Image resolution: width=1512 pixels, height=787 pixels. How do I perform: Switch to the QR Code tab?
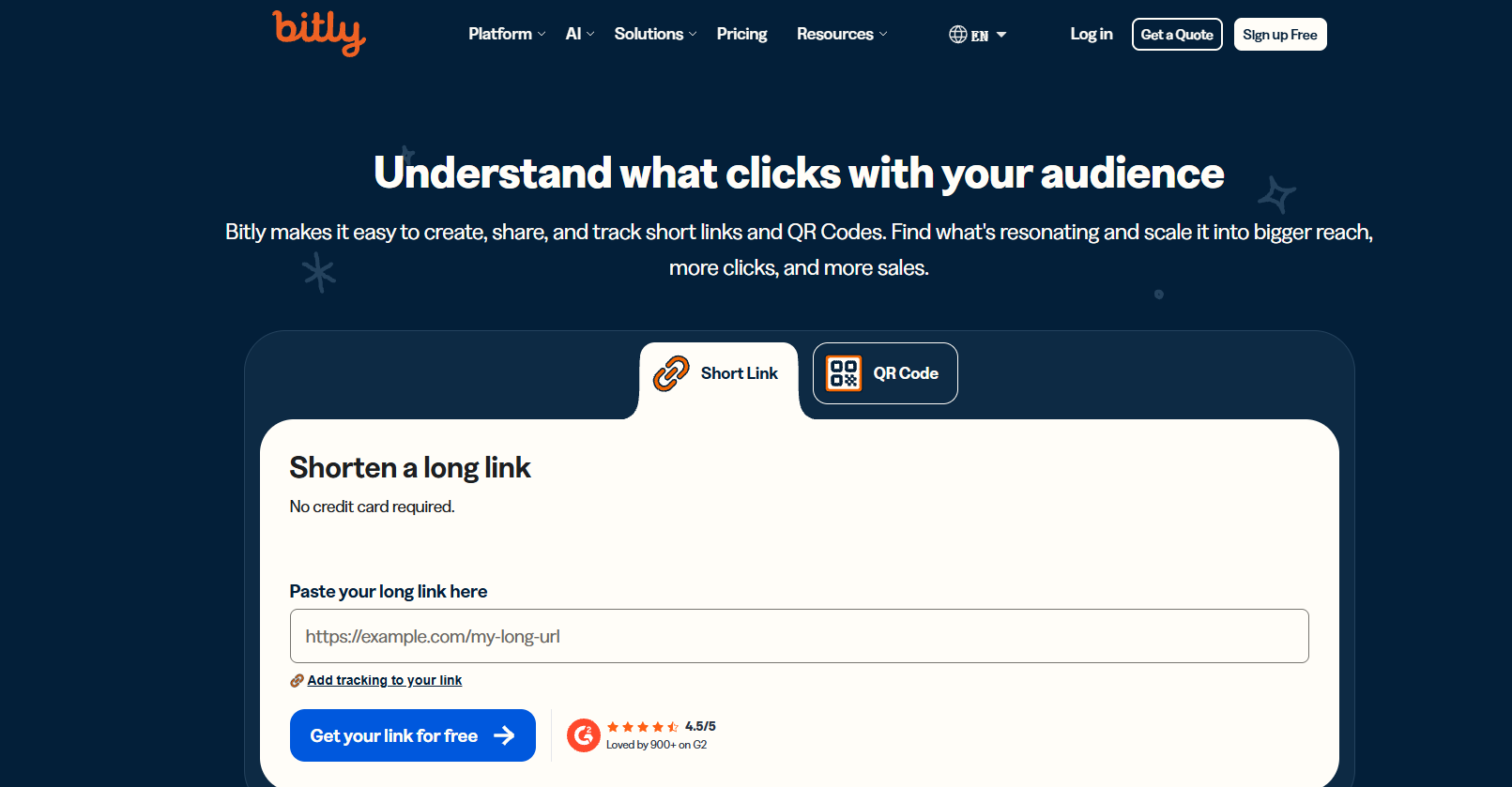885,373
